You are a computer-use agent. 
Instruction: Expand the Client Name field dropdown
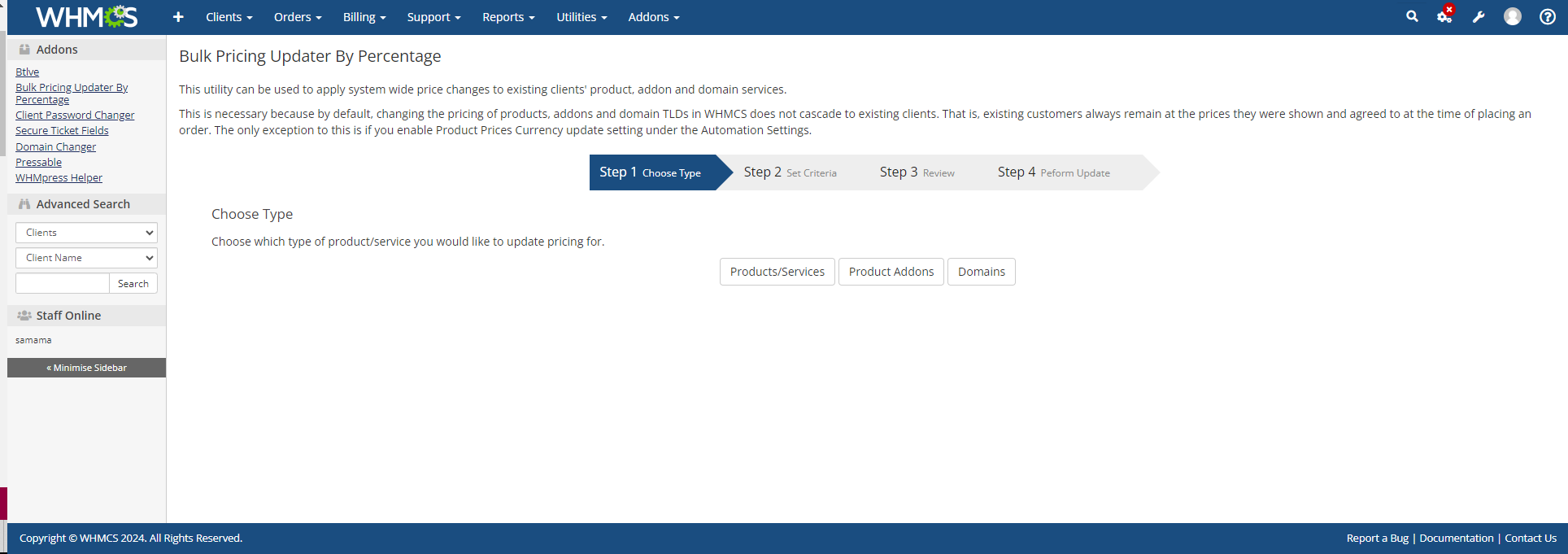click(x=86, y=258)
